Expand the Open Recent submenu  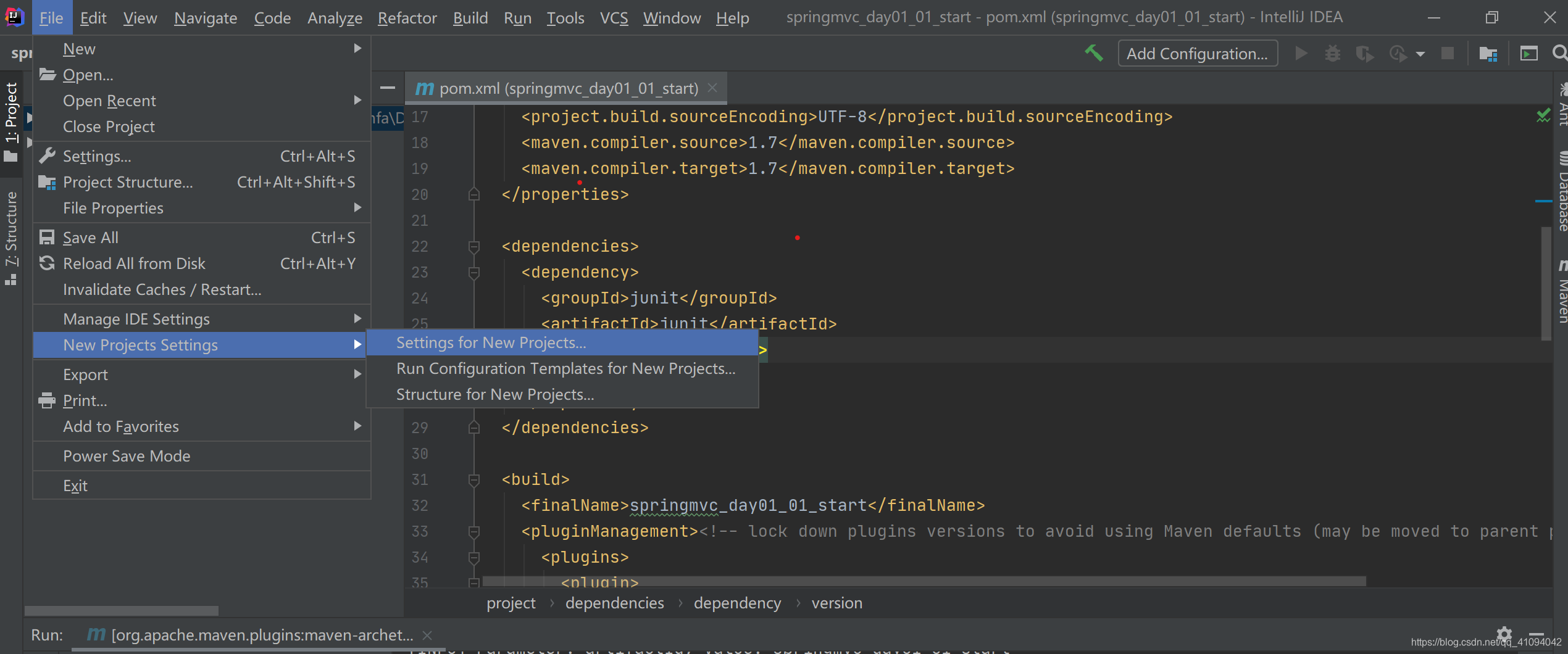202,101
